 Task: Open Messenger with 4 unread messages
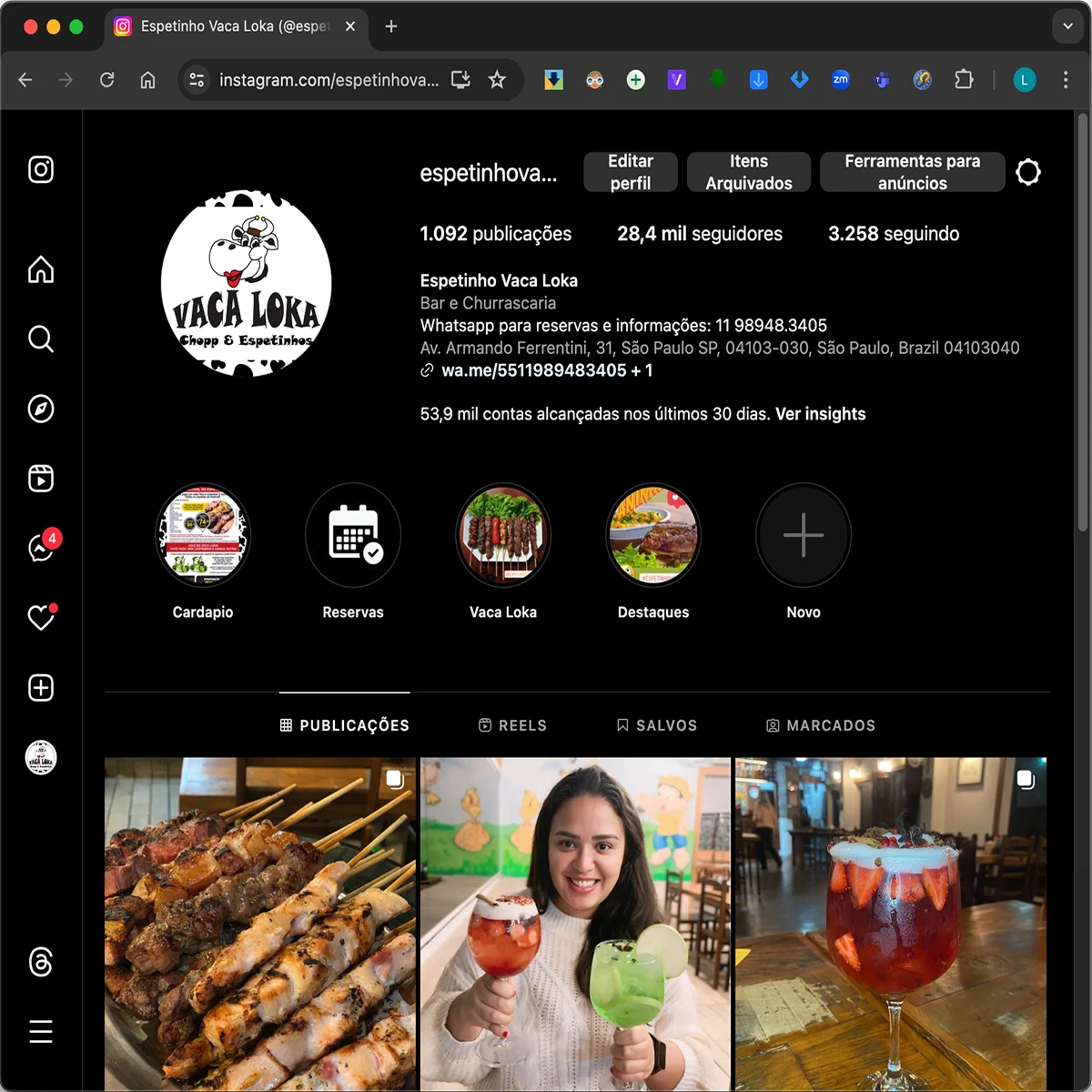point(41,549)
